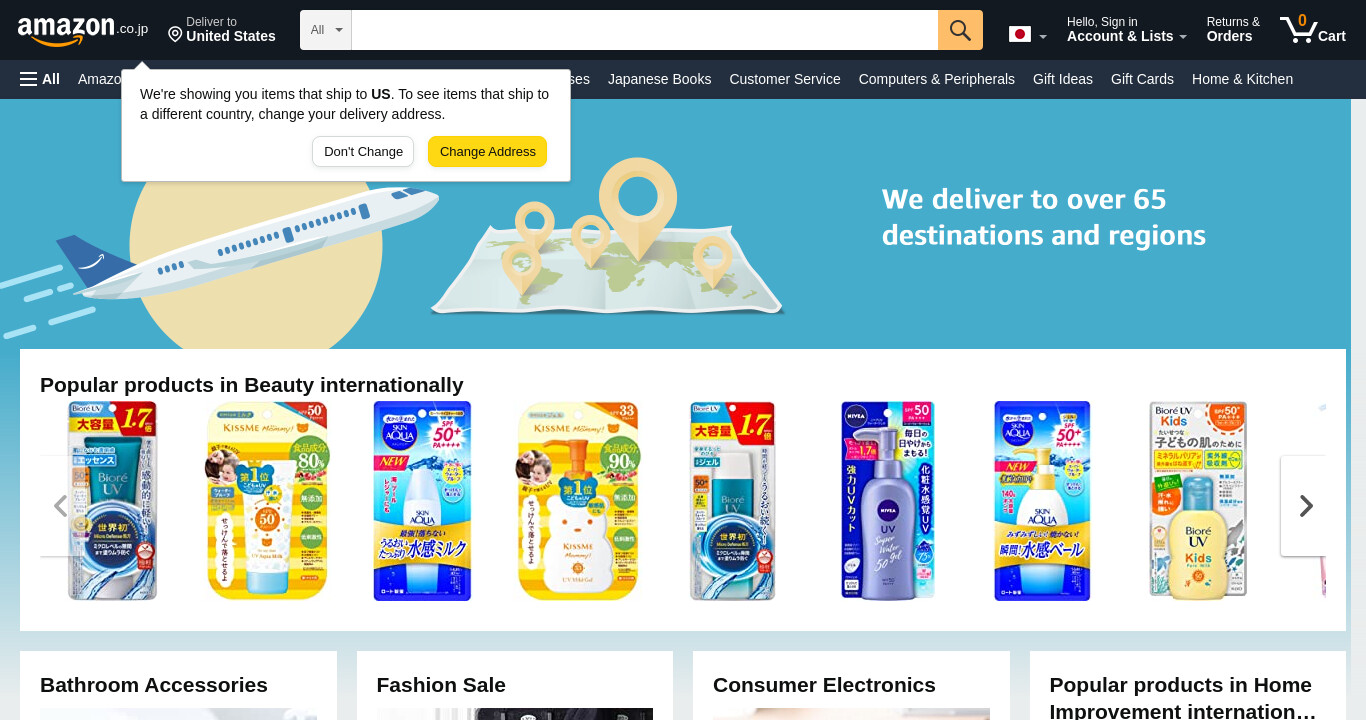The height and width of the screenshot is (720, 1366).
Task: Open the Nivea UV Super Water Gel product
Action: coord(887,501)
